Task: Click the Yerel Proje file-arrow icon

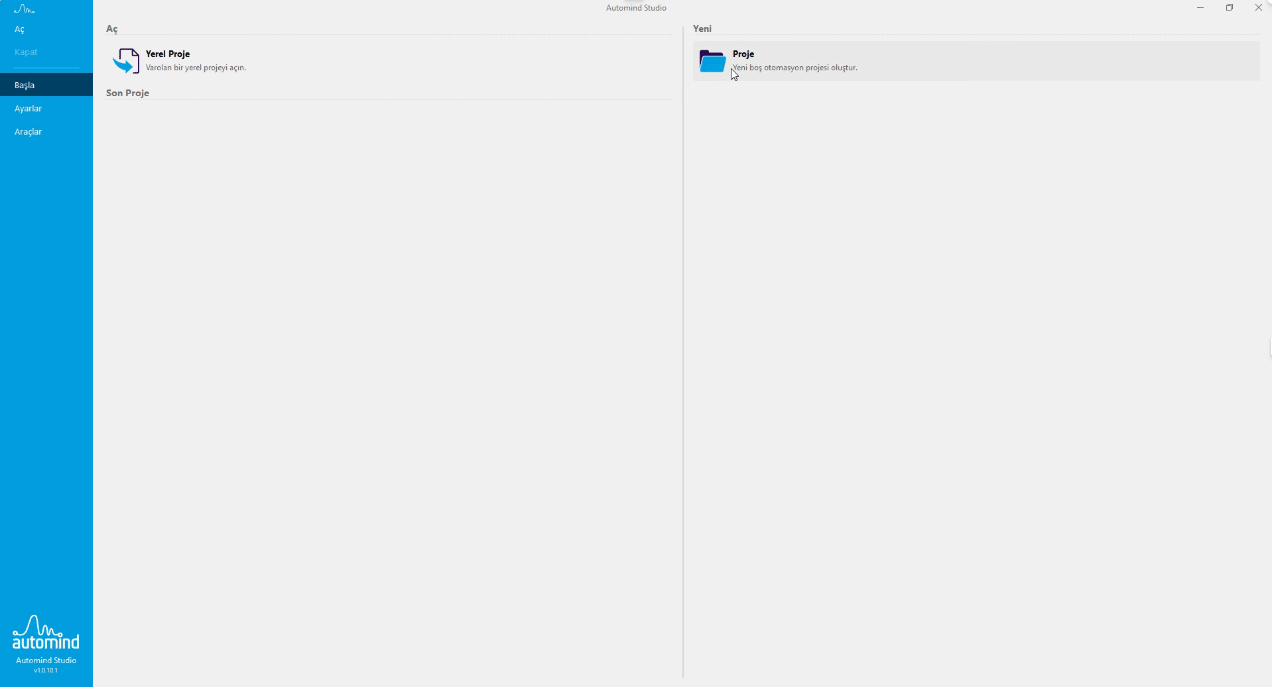Action: pyautogui.click(x=126, y=61)
